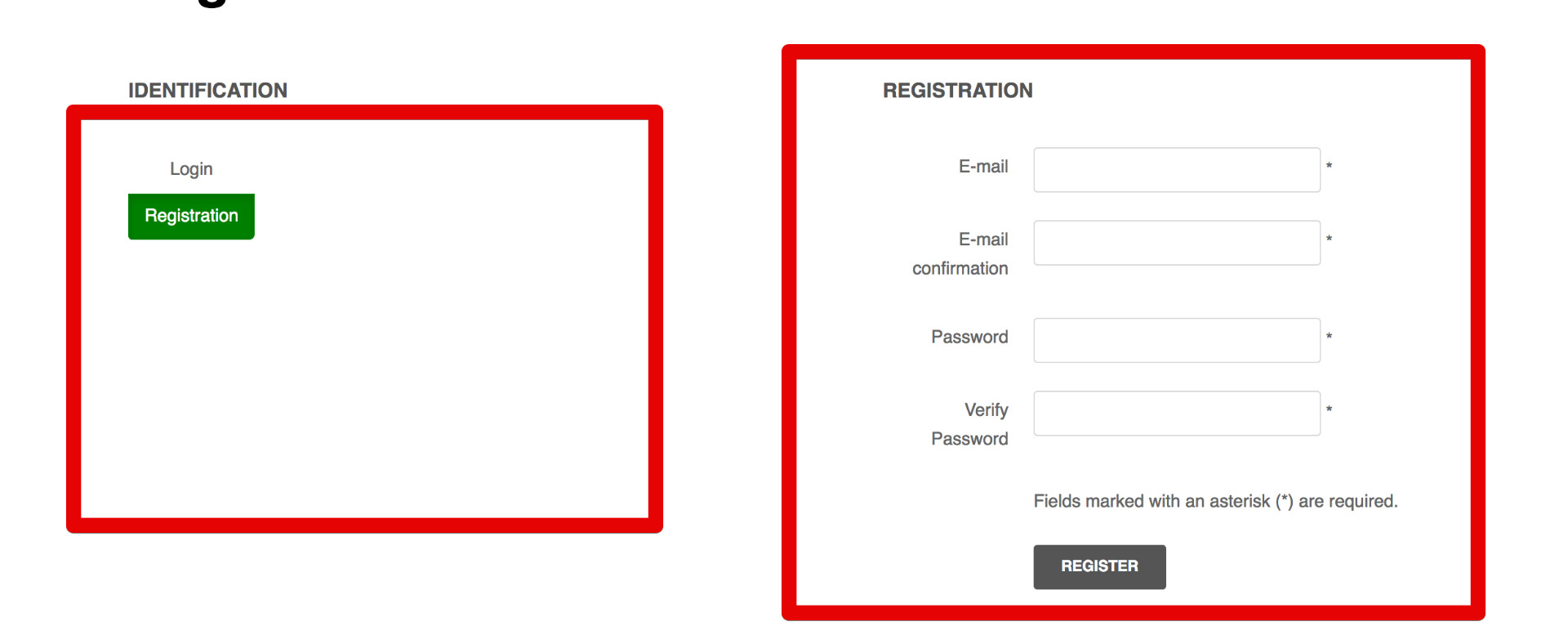Click the asterisk beside E-mail confirmation field
This screenshot has height=644, width=1568.
click(x=1330, y=239)
